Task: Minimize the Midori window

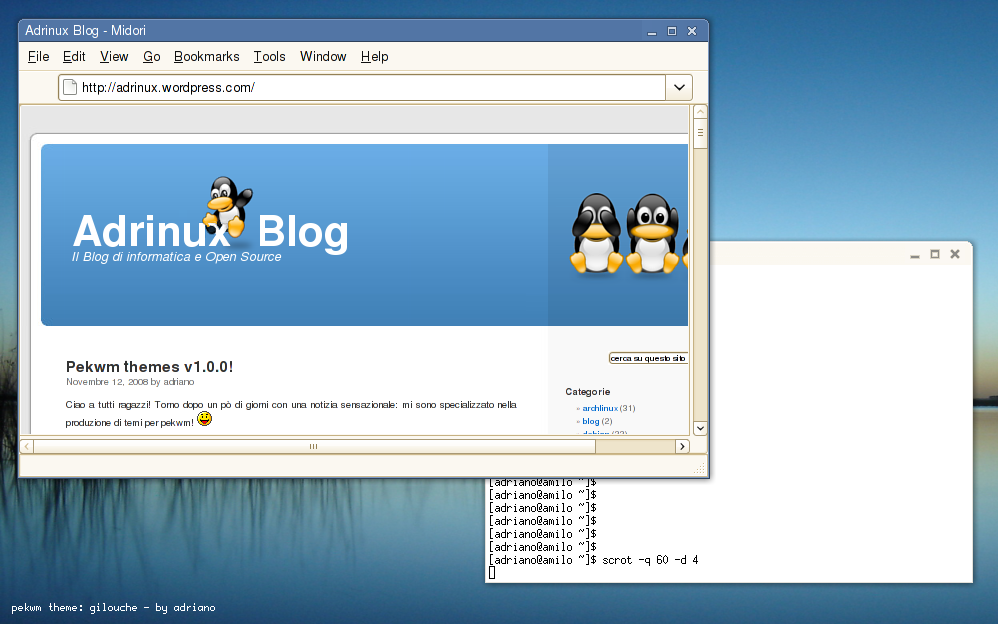Action: (652, 31)
